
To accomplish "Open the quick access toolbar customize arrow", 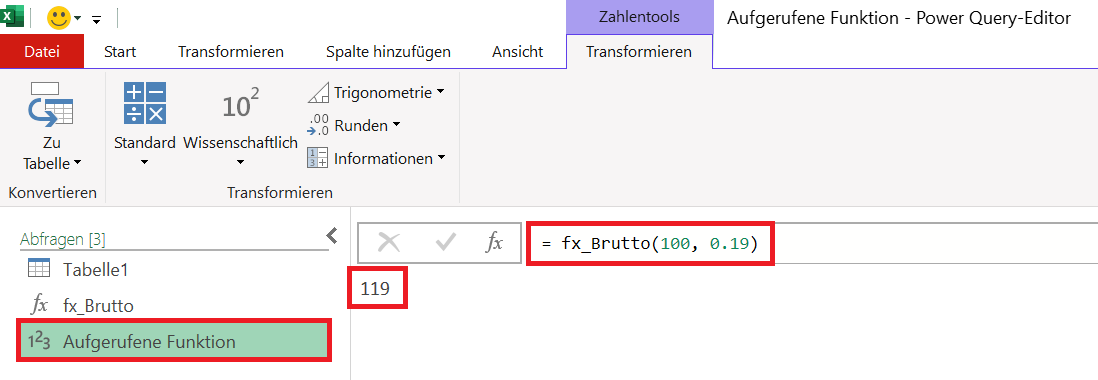I will click(97, 20).
